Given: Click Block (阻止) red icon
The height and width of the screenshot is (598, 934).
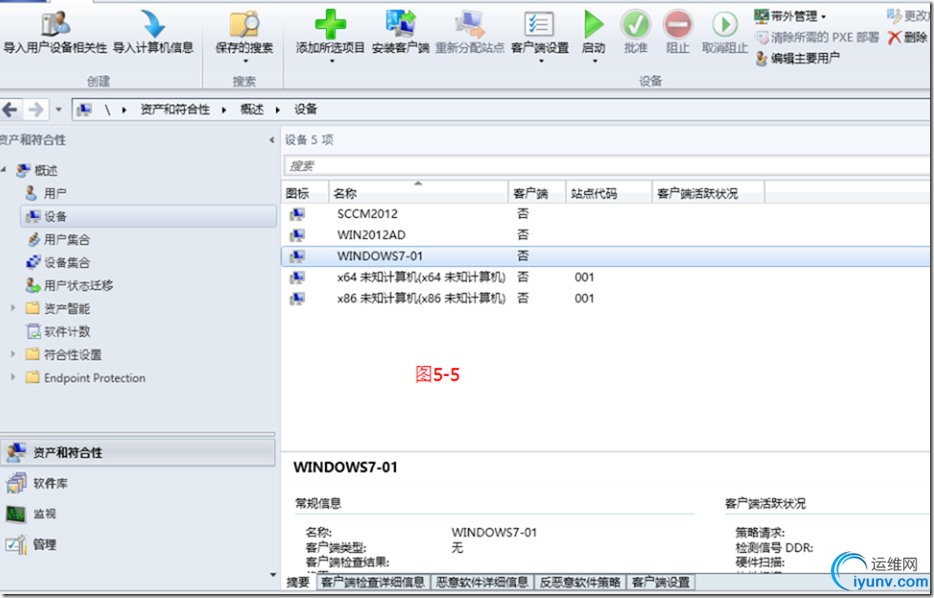Looking at the screenshot, I should (x=678, y=24).
